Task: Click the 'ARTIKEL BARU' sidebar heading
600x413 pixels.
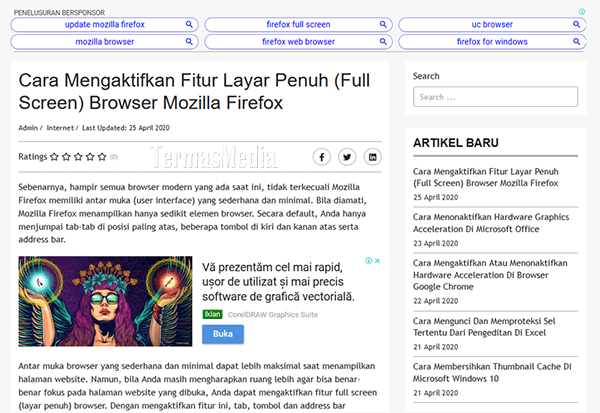Action: [x=456, y=143]
